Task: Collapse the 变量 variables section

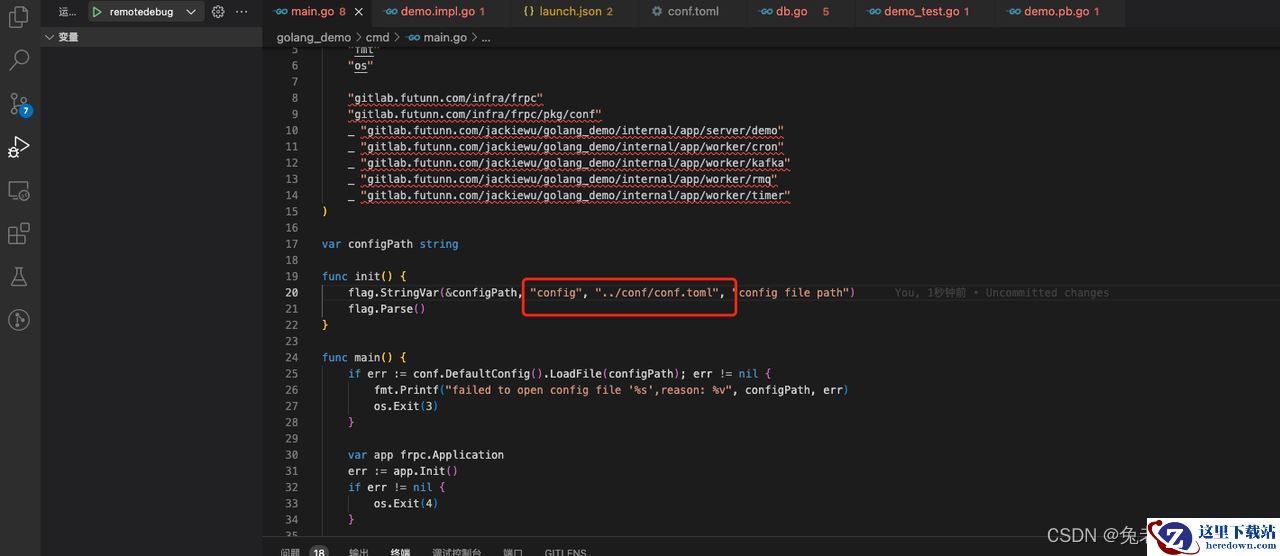Action: tap(150, 37)
